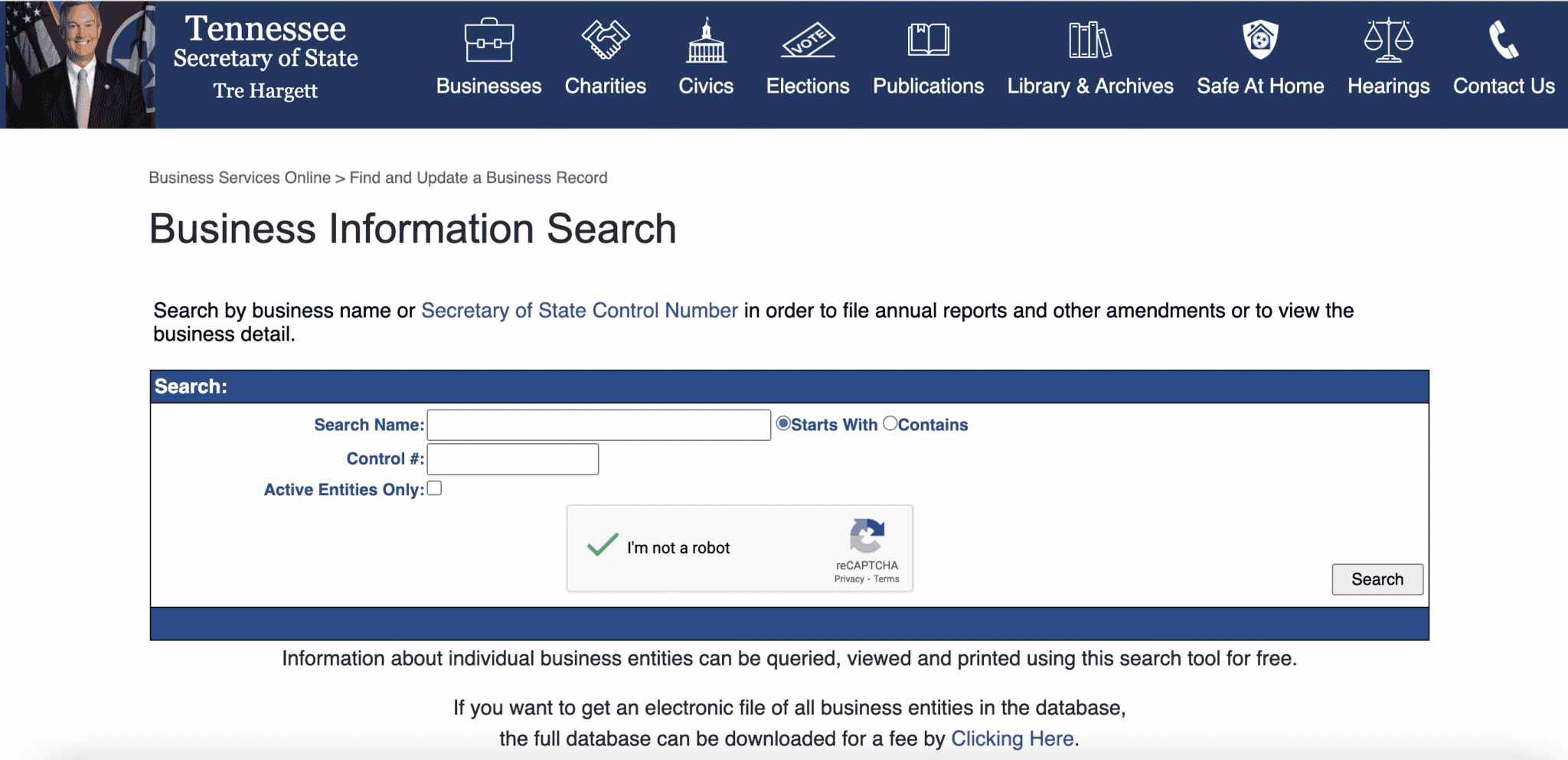Viewport: 1568px width, 760px height.
Task: Open the Secretary of State Control Number link
Action: point(579,311)
